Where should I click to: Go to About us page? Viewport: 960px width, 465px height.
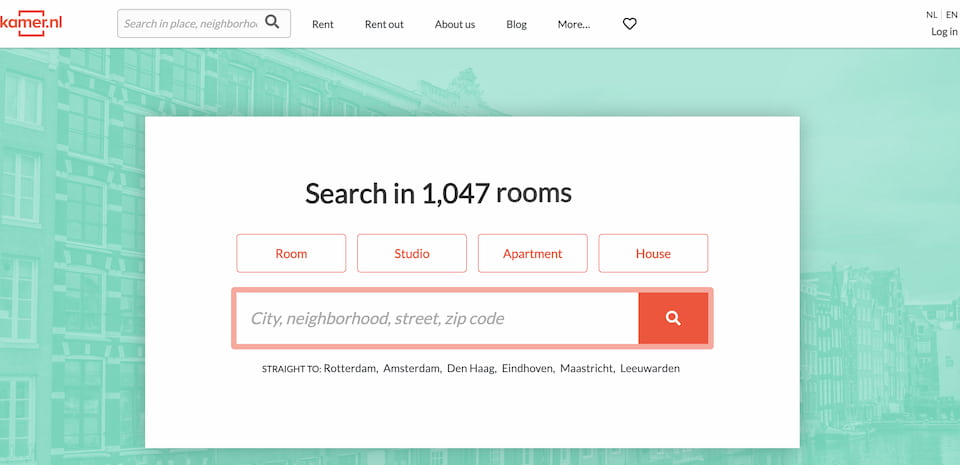tap(455, 24)
